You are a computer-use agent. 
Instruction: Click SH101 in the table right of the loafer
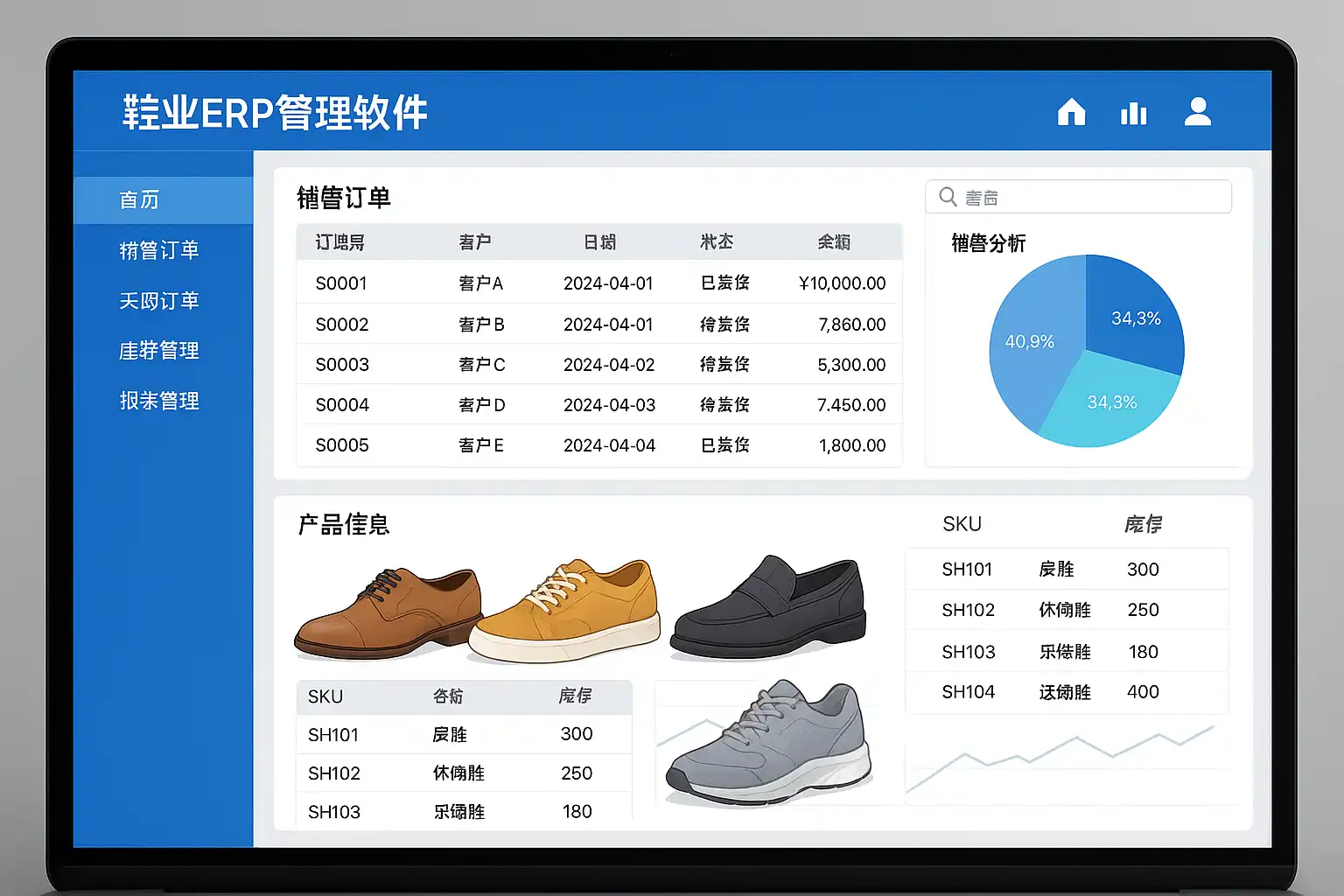click(967, 570)
